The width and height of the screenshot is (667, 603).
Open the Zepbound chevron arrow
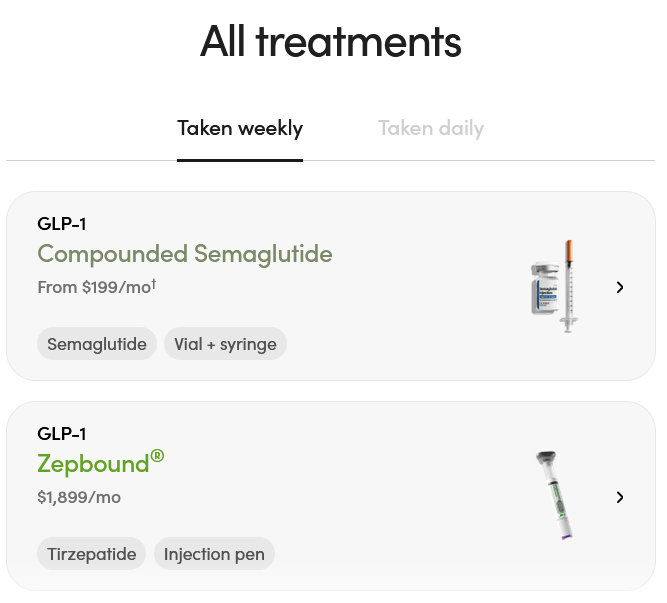point(620,497)
